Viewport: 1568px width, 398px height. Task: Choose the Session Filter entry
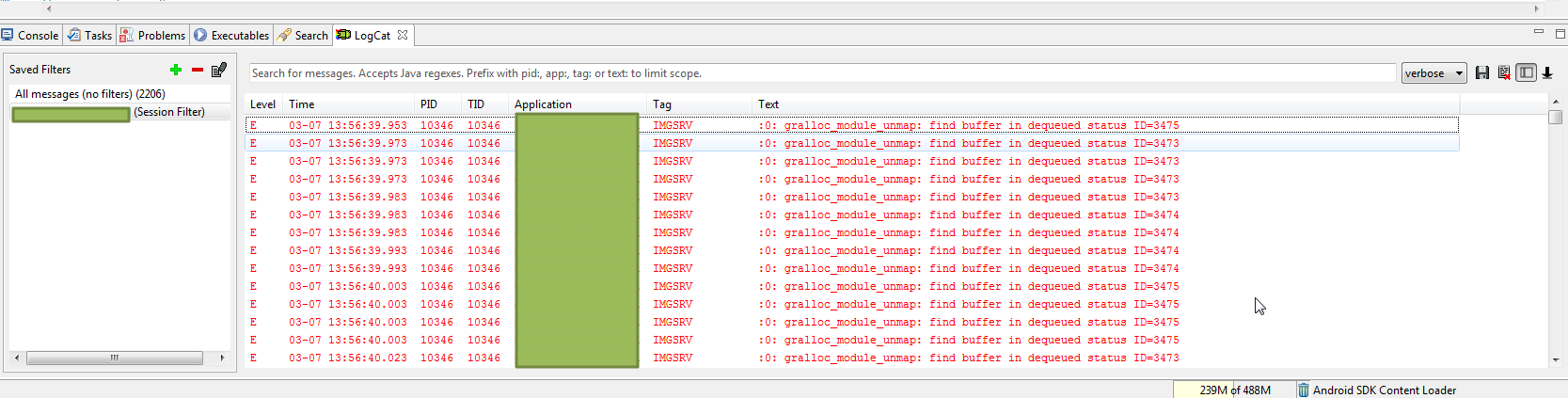point(168,112)
